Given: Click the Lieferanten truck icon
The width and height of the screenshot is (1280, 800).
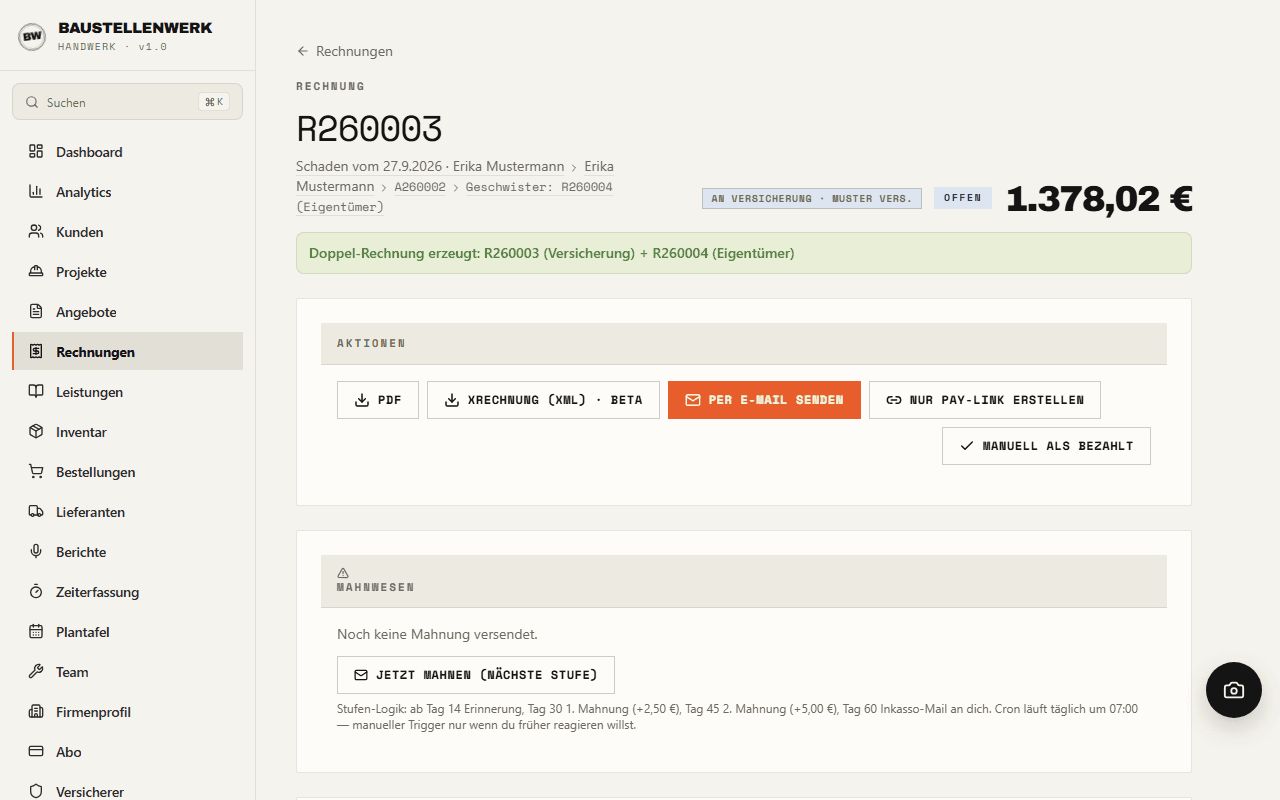Looking at the screenshot, I should [36, 512].
